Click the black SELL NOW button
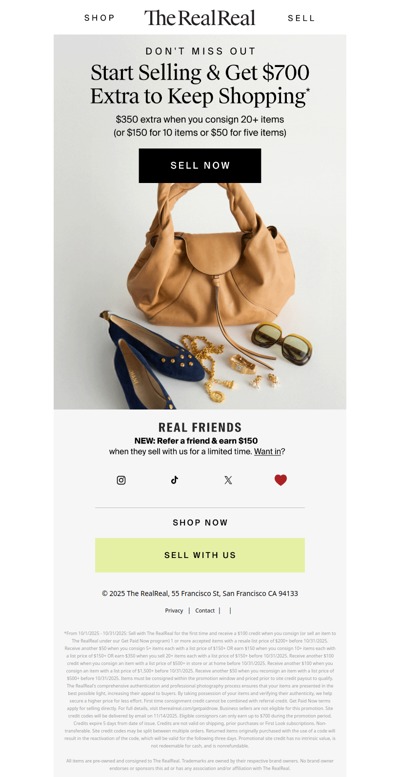Viewport: 400px width, 777px height. [x=200, y=166]
